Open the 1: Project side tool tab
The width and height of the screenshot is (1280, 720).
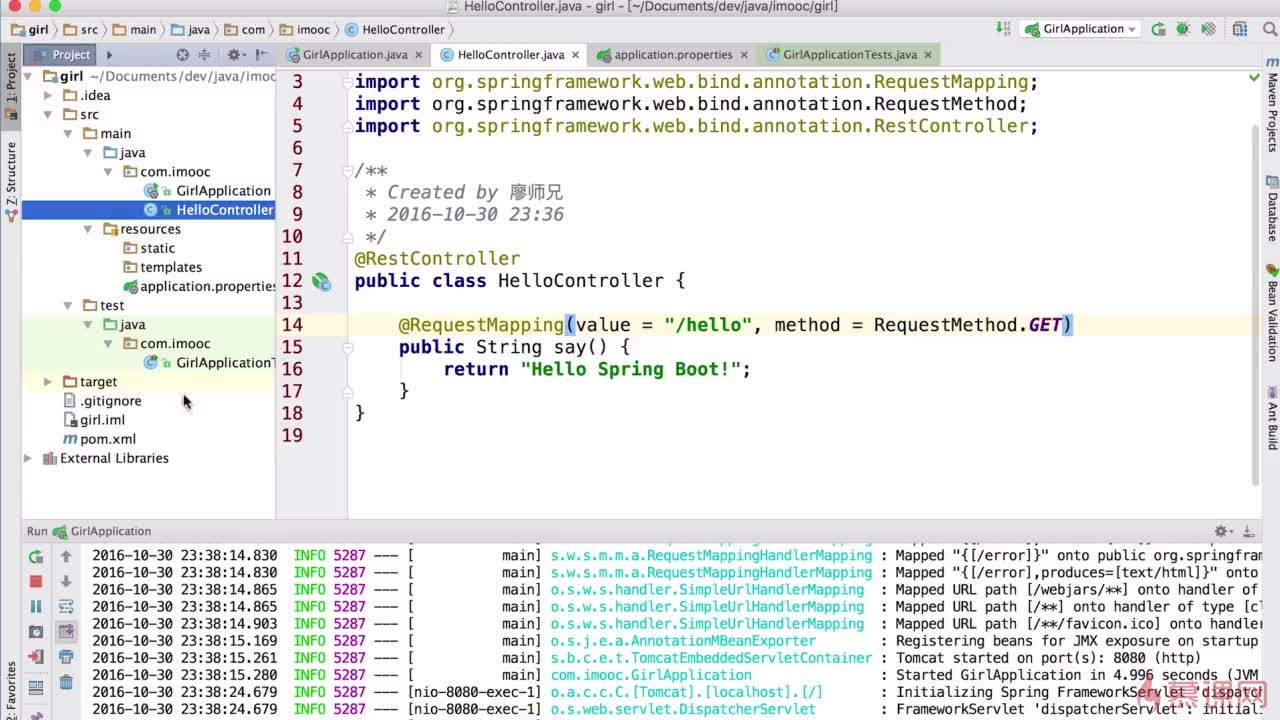[11, 85]
